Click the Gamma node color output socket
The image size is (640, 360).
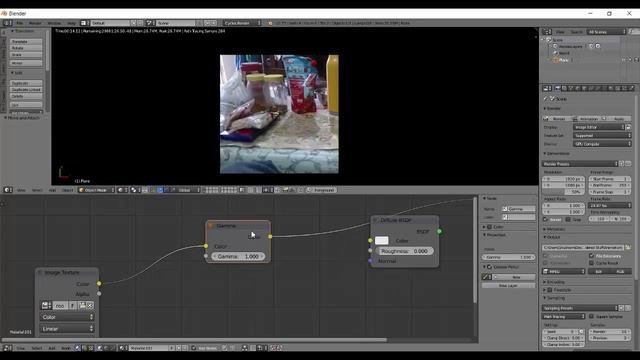tap(270, 236)
